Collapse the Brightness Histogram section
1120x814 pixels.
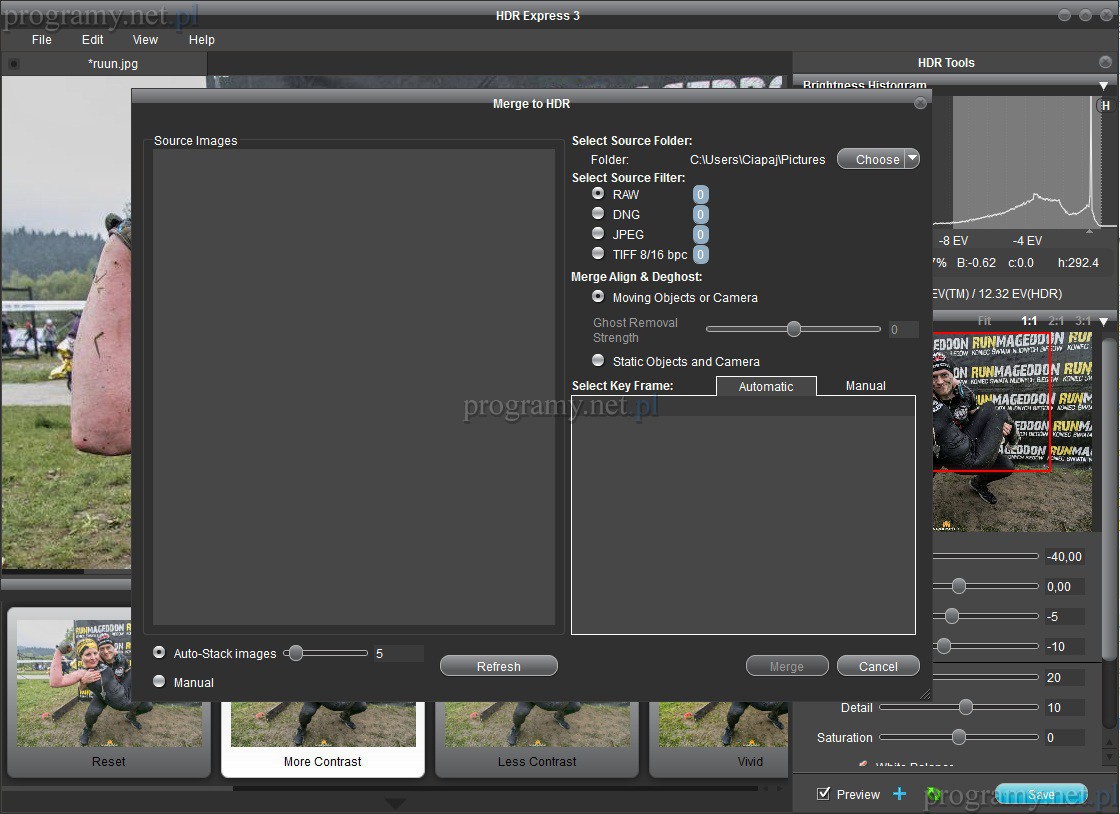(x=1104, y=86)
